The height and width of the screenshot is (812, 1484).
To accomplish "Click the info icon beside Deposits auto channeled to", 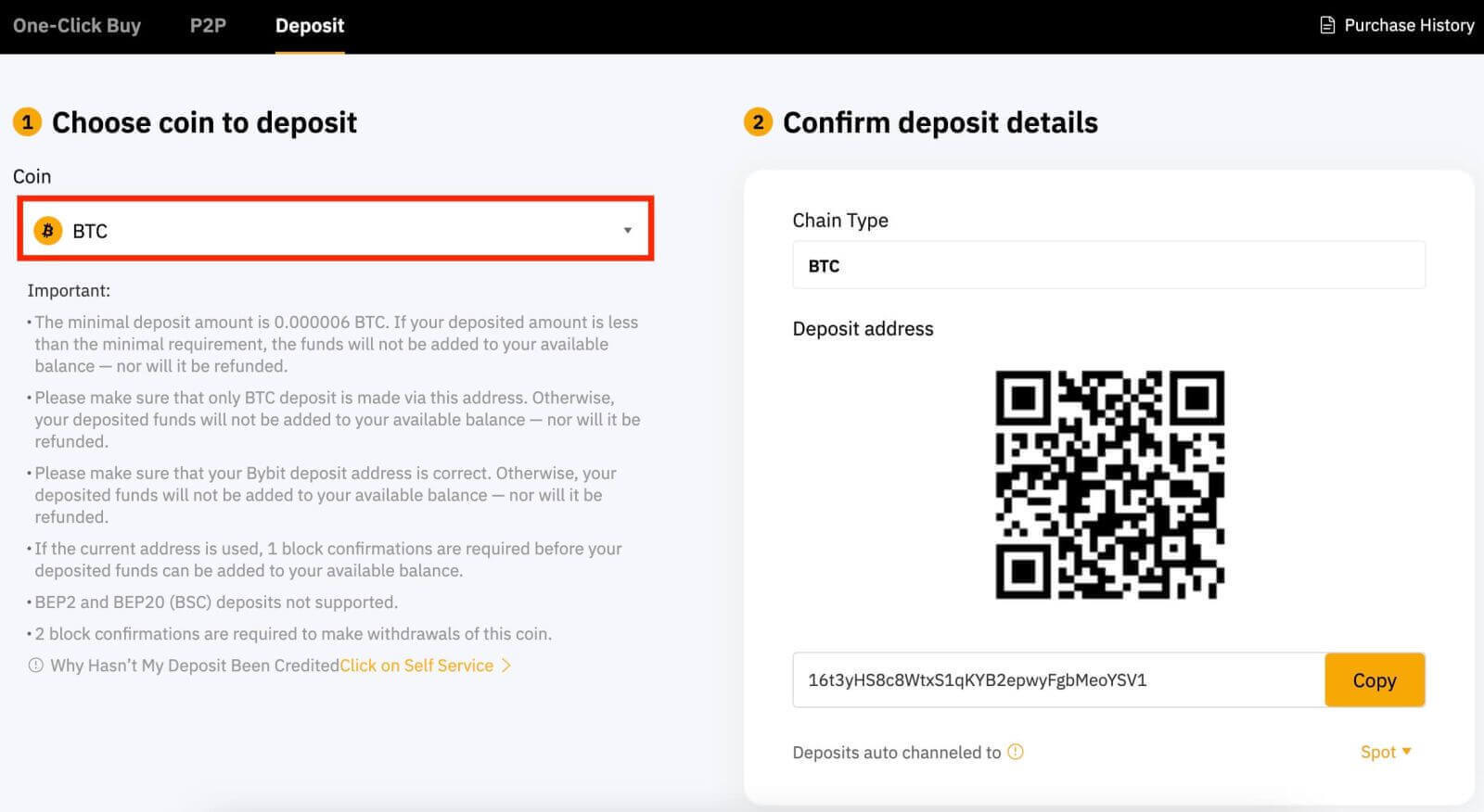I will (x=1017, y=752).
